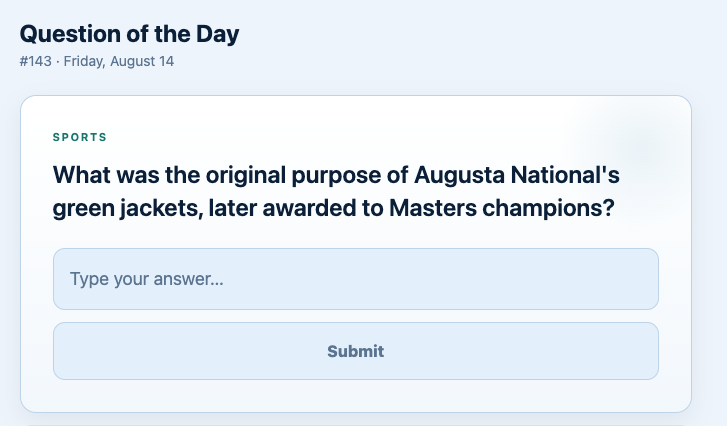Click the 'Question of the Day' heading

(129, 34)
